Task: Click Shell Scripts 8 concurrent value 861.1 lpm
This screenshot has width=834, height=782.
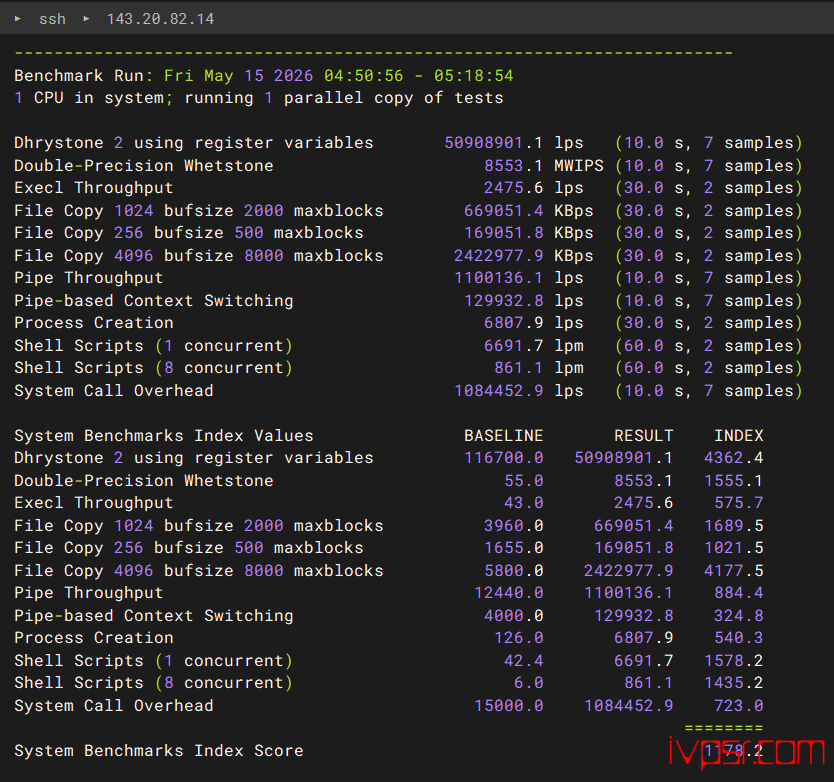Action: pyautogui.click(x=539, y=368)
